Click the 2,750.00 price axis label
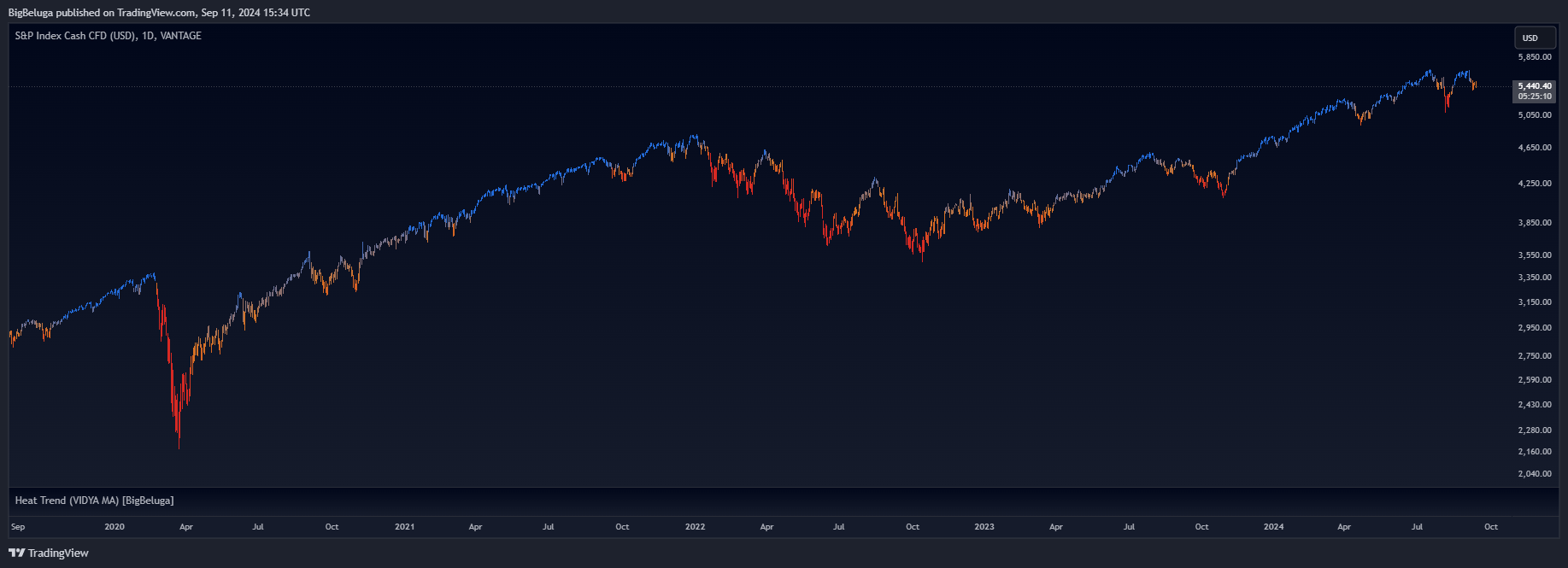This screenshot has width=1568, height=568. click(x=1535, y=356)
